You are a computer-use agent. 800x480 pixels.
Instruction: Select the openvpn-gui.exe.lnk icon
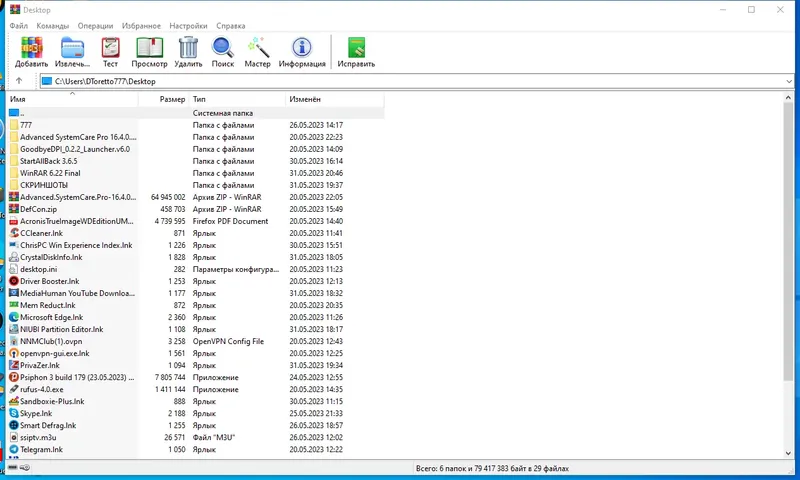[14, 353]
